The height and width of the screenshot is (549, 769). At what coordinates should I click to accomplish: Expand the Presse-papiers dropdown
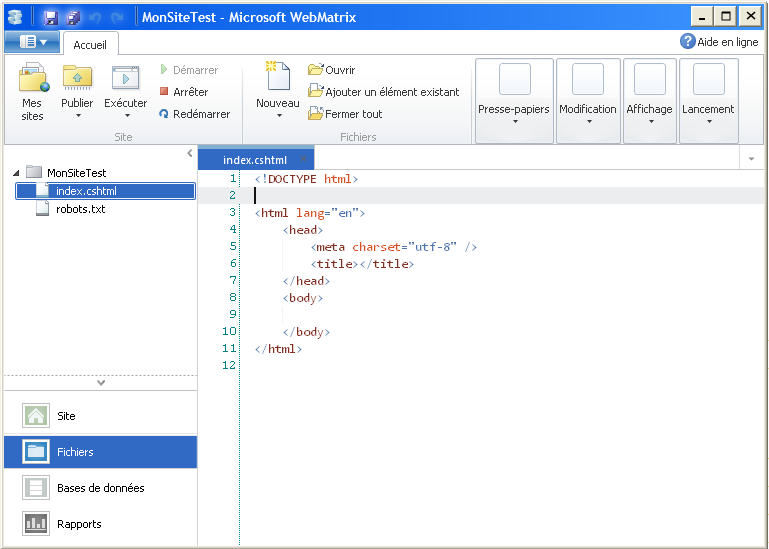click(x=514, y=101)
